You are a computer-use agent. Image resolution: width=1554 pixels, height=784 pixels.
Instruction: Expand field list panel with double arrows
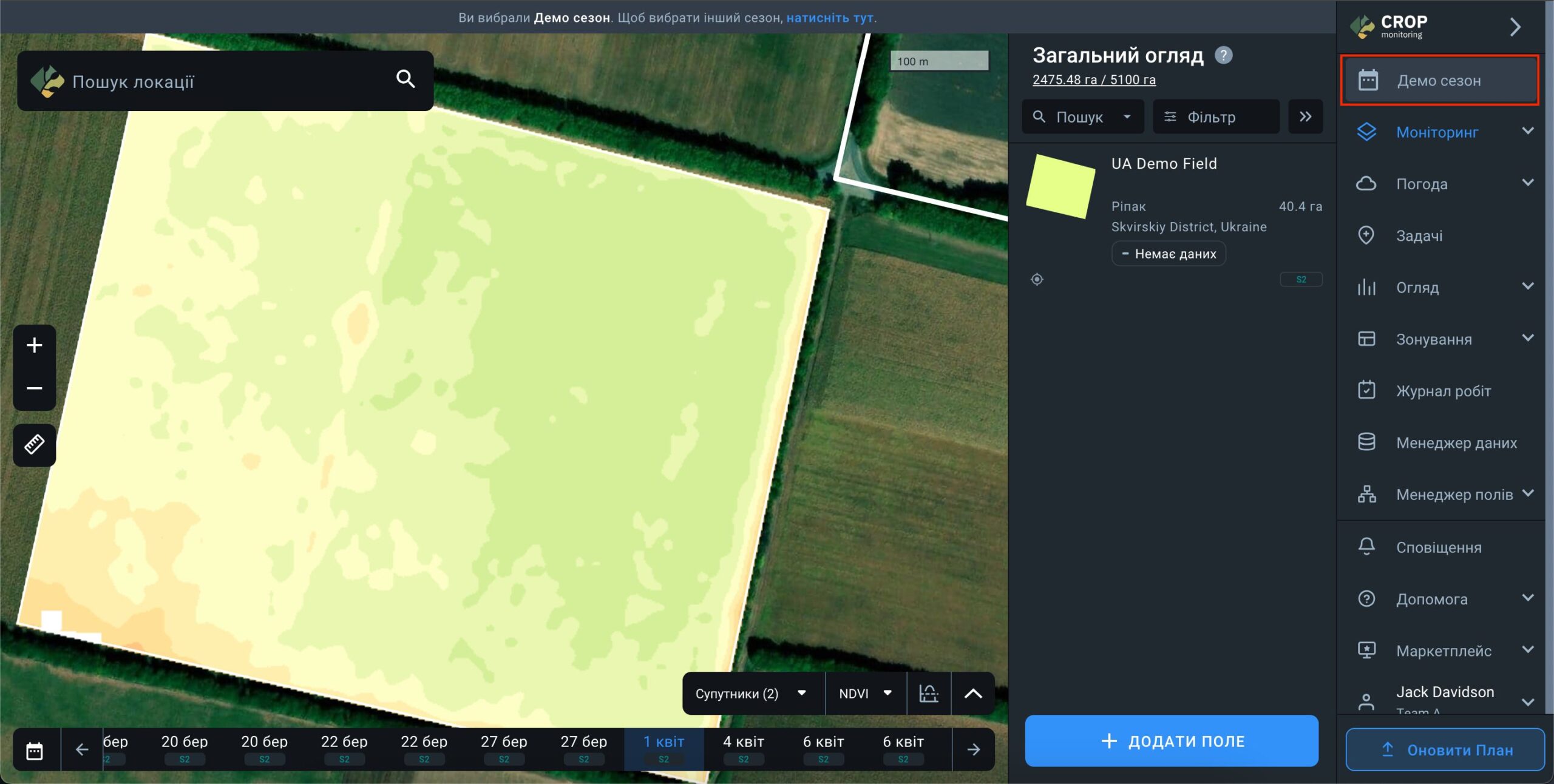[x=1305, y=117]
